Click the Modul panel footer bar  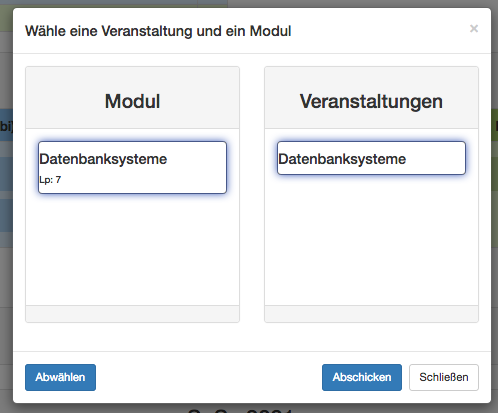click(x=132, y=314)
